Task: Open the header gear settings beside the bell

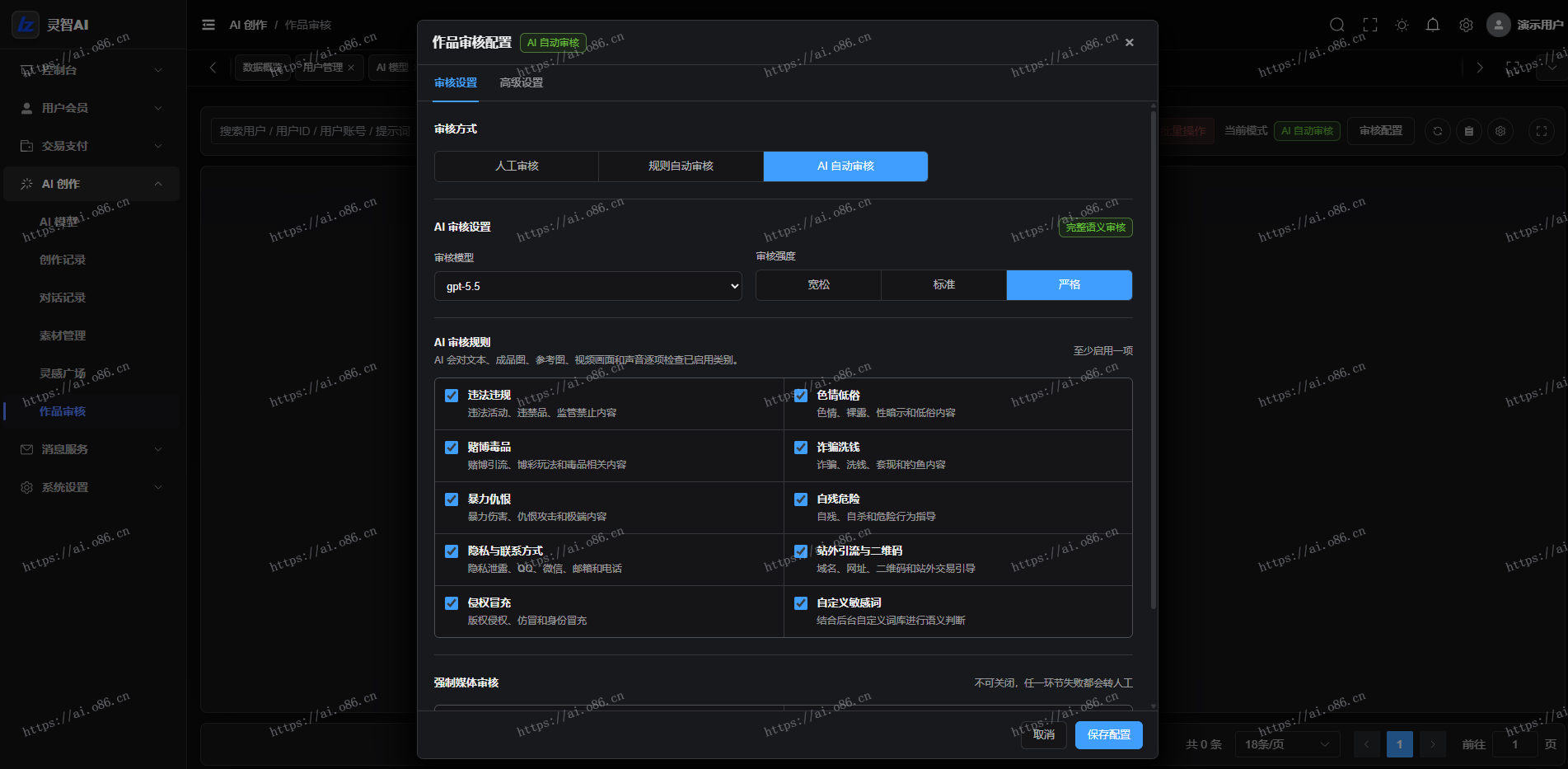Action: click(1466, 25)
